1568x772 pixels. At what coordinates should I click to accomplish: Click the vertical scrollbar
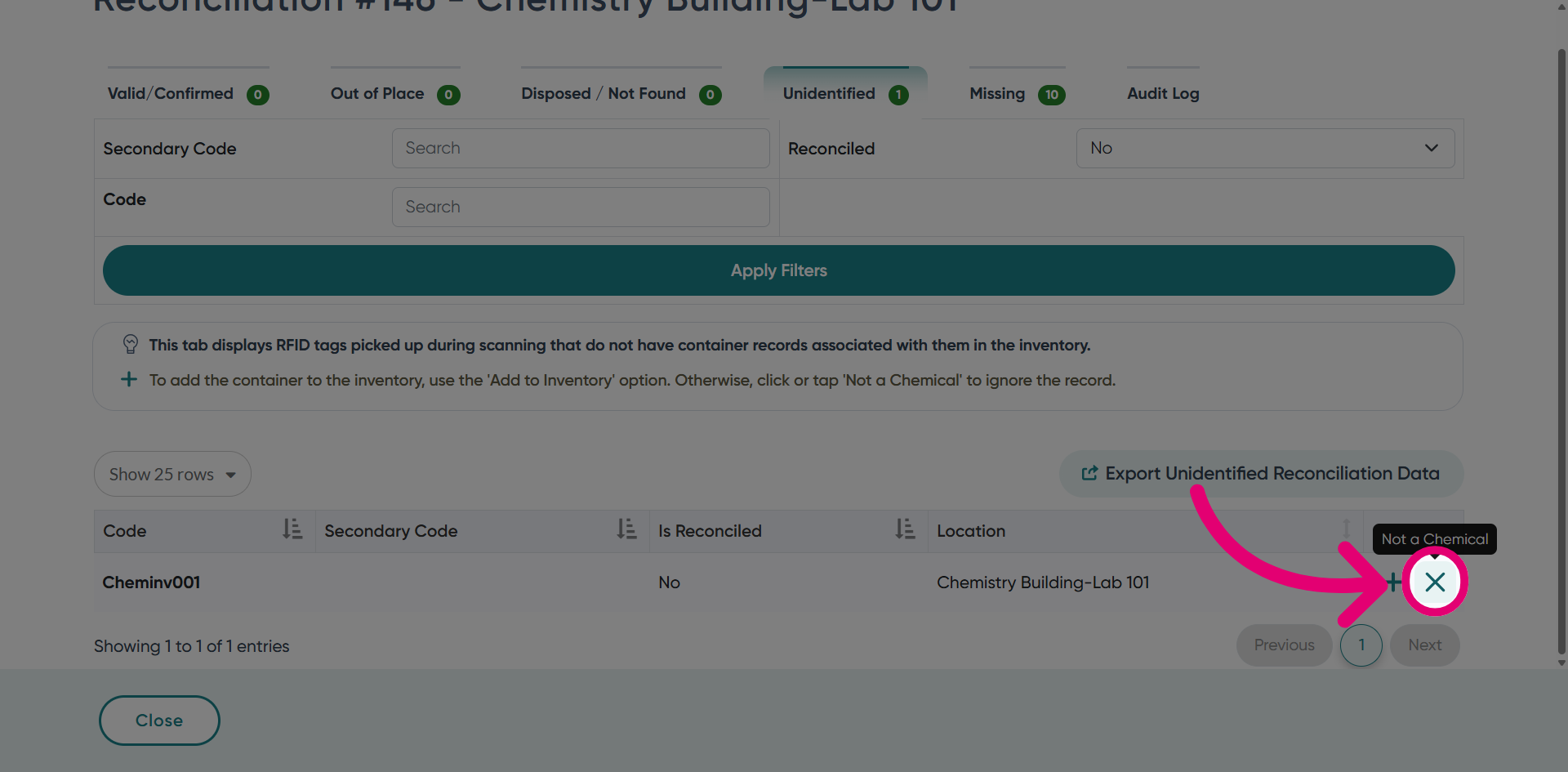[x=1561, y=351]
